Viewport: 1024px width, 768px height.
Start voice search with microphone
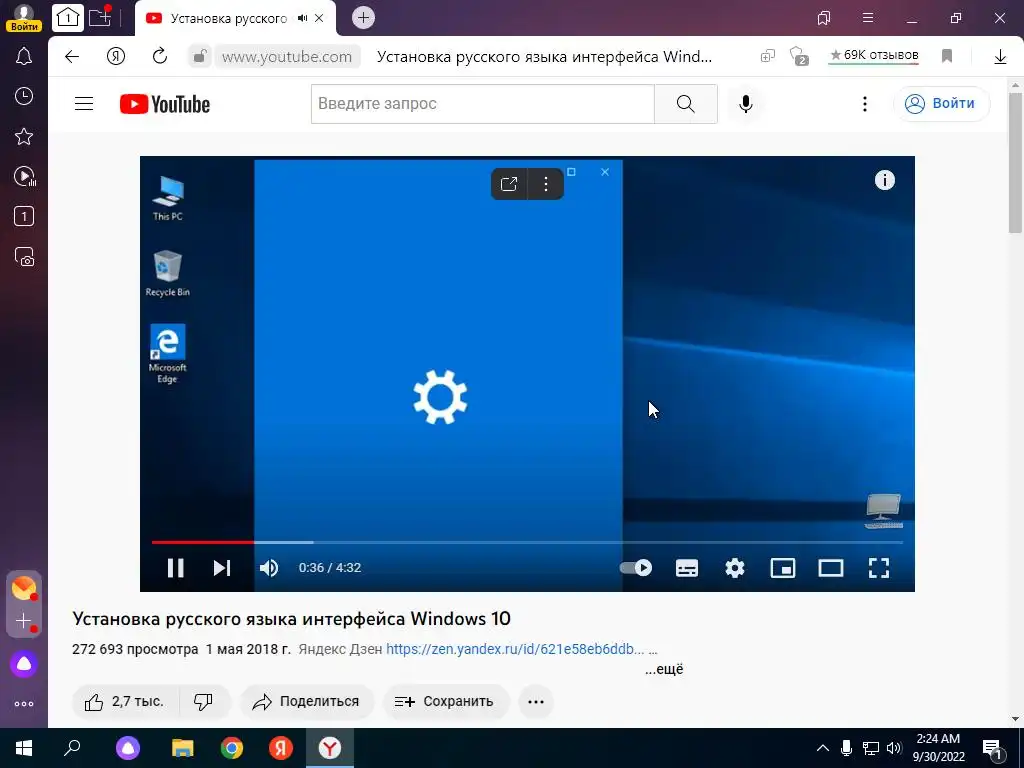click(745, 104)
